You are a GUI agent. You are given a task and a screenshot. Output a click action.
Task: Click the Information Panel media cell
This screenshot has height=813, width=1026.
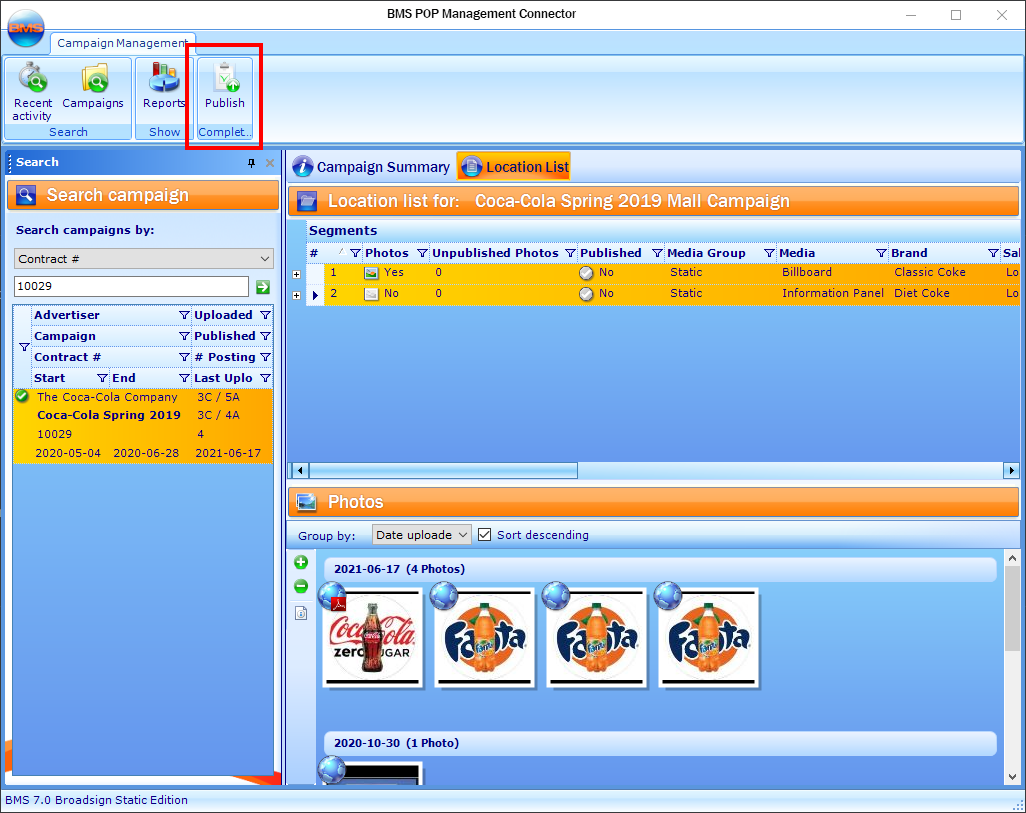[833, 294]
